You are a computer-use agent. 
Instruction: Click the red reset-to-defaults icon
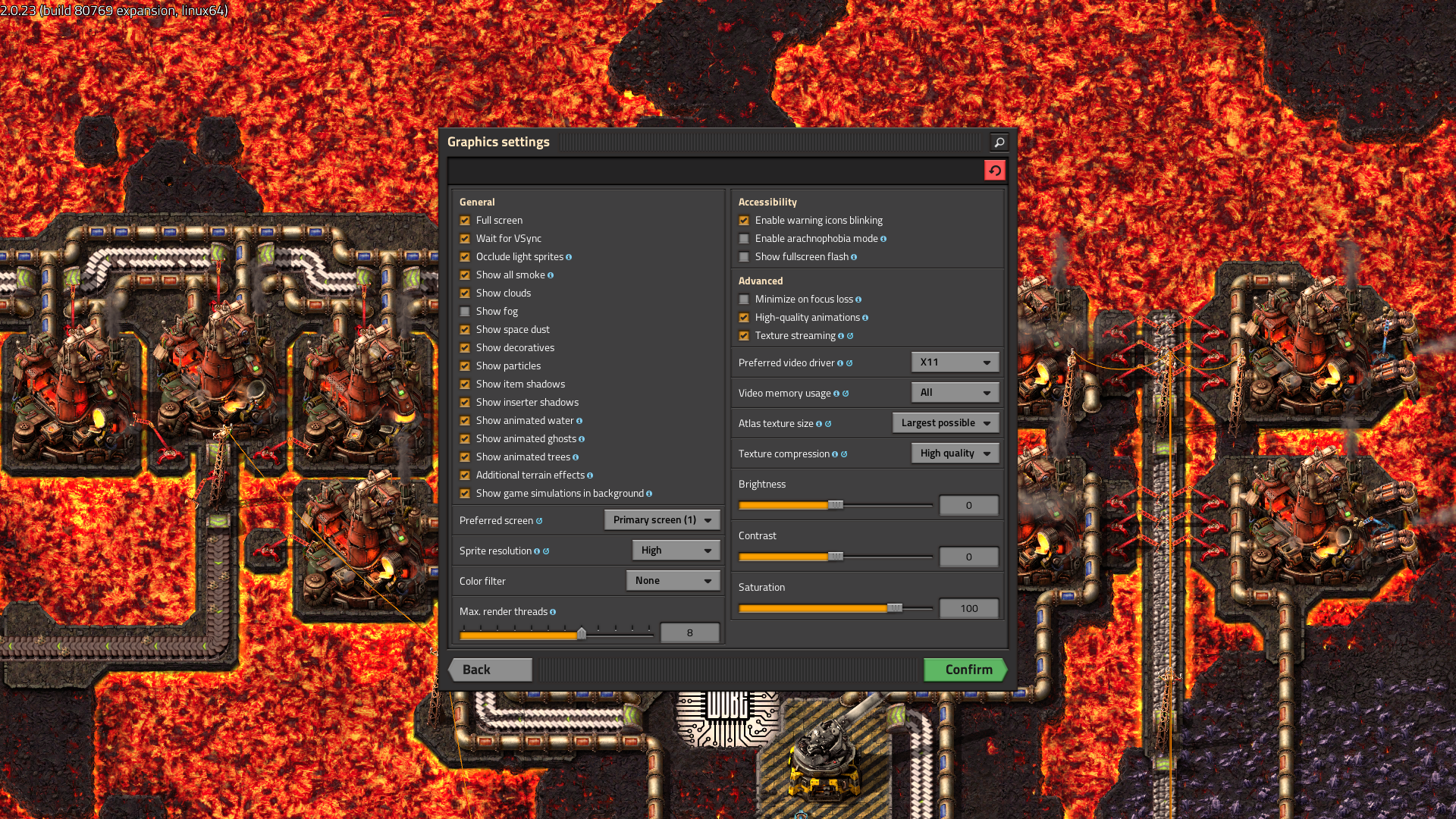[994, 171]
